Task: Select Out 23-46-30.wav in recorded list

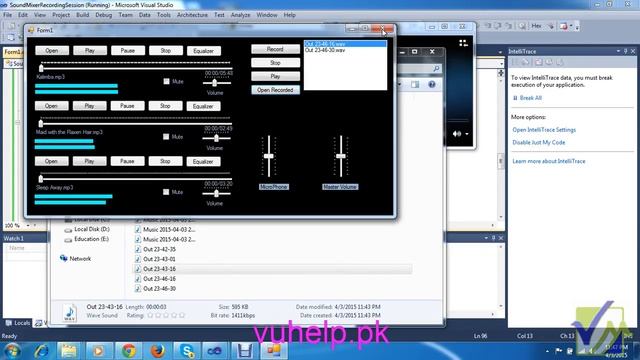Action: tap(325, 50)
